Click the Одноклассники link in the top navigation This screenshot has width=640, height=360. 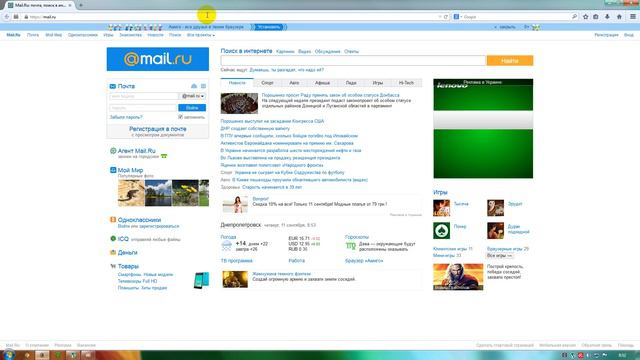pos(83,35)
